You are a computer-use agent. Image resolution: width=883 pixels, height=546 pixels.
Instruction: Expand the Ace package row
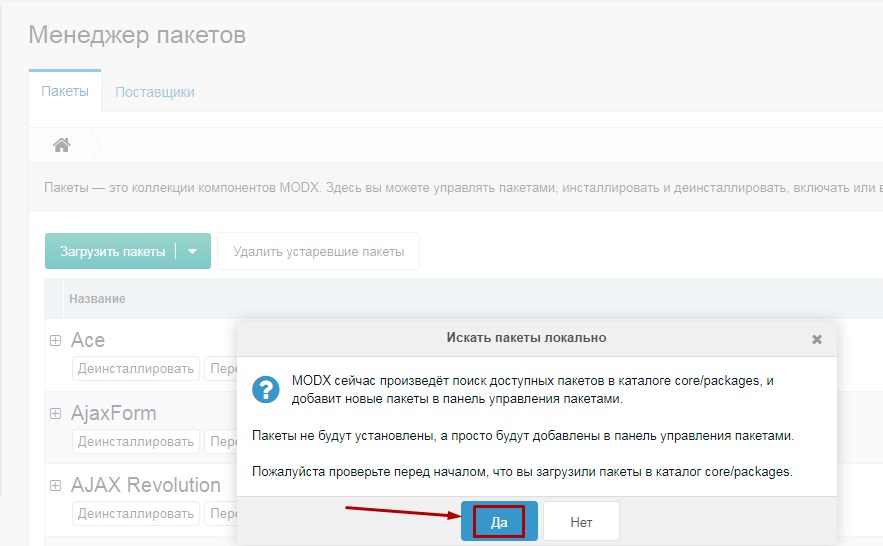(56, 341)
